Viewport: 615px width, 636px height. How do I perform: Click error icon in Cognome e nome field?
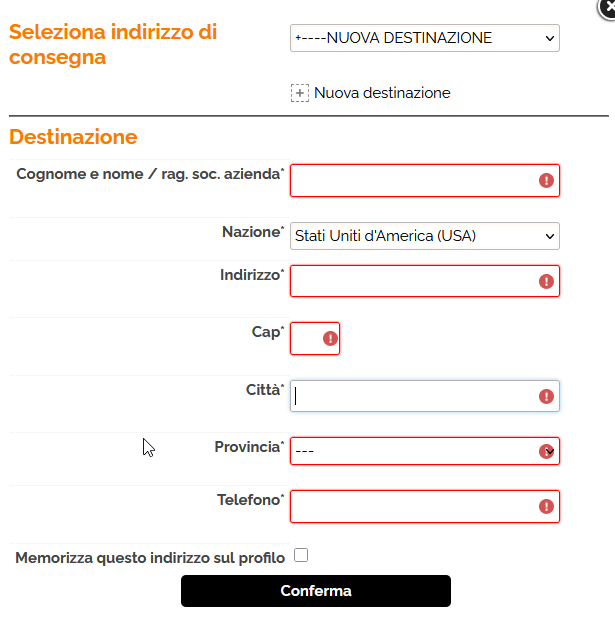point(546,180)
